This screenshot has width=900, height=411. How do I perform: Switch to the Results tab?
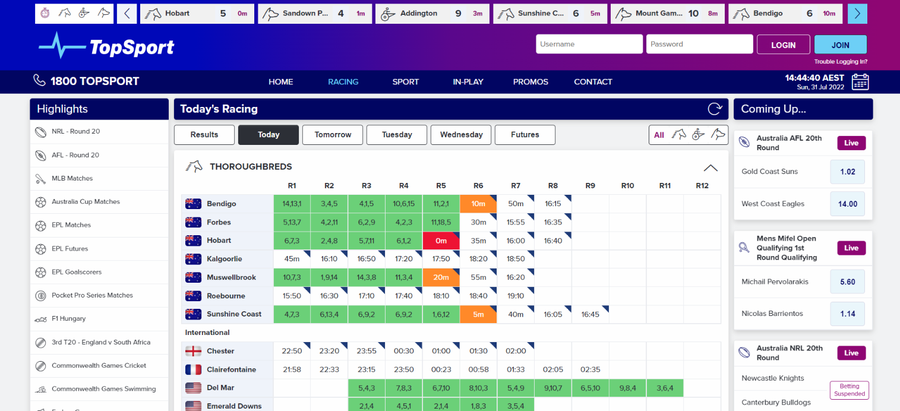point(204,135)
